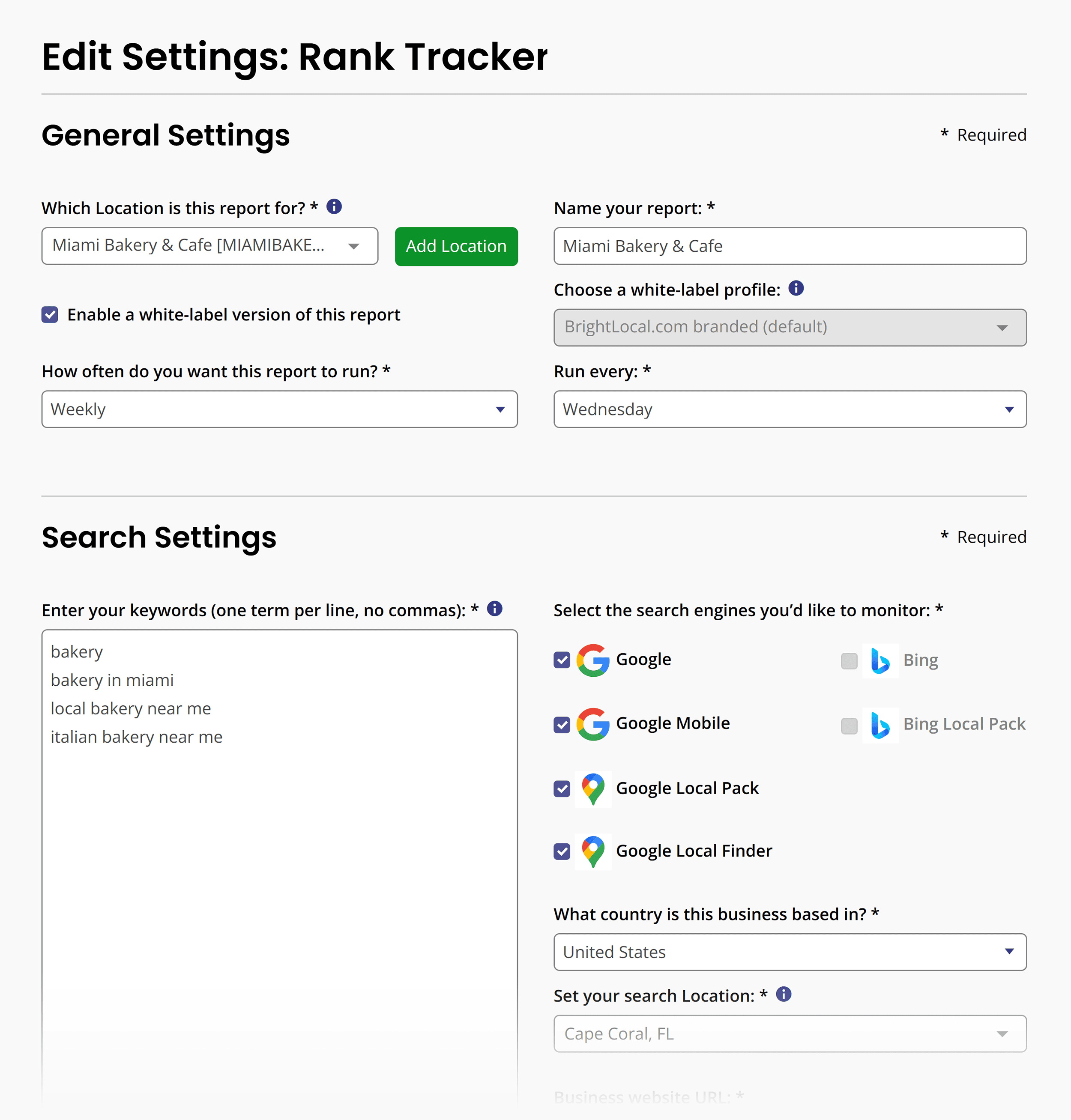Click the report name input field
Image resolution: width=1071 pixels, height=1120 pixels.
click(x=790, y=246)
